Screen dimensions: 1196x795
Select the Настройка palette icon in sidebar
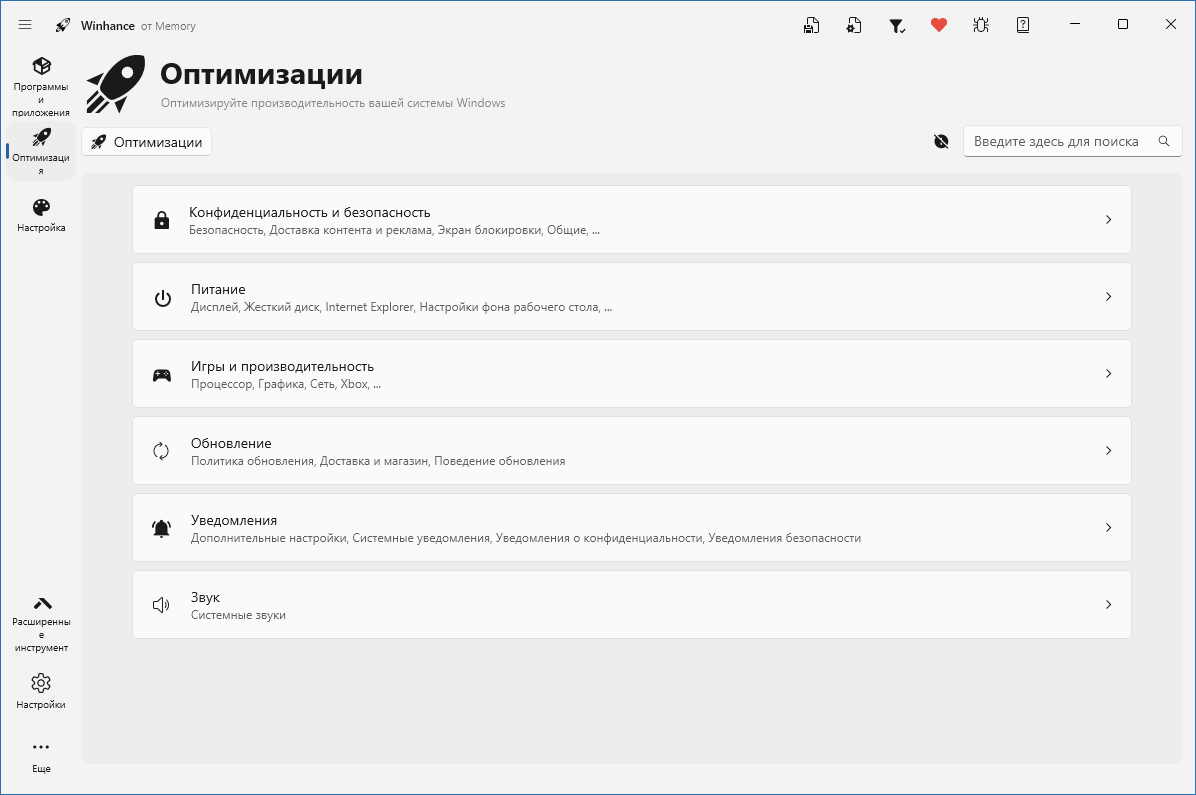click(40, 213)
